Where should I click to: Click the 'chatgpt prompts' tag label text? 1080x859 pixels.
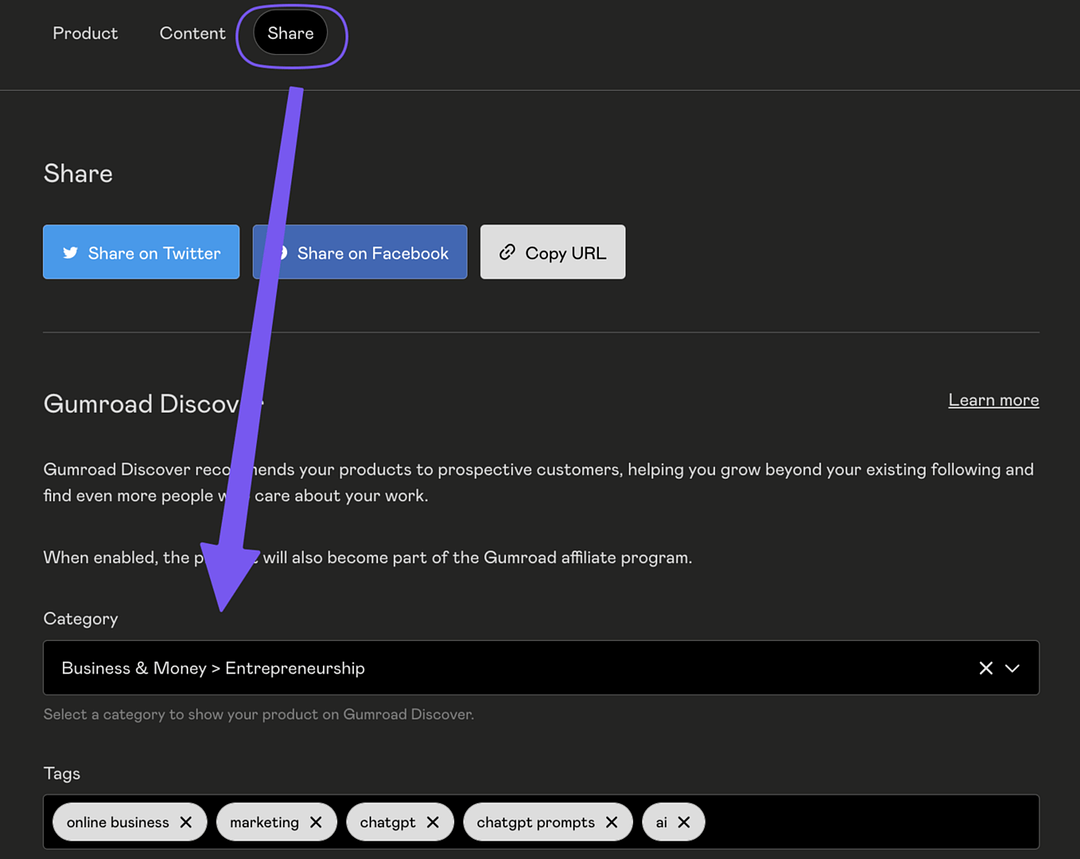coord(535,822)
